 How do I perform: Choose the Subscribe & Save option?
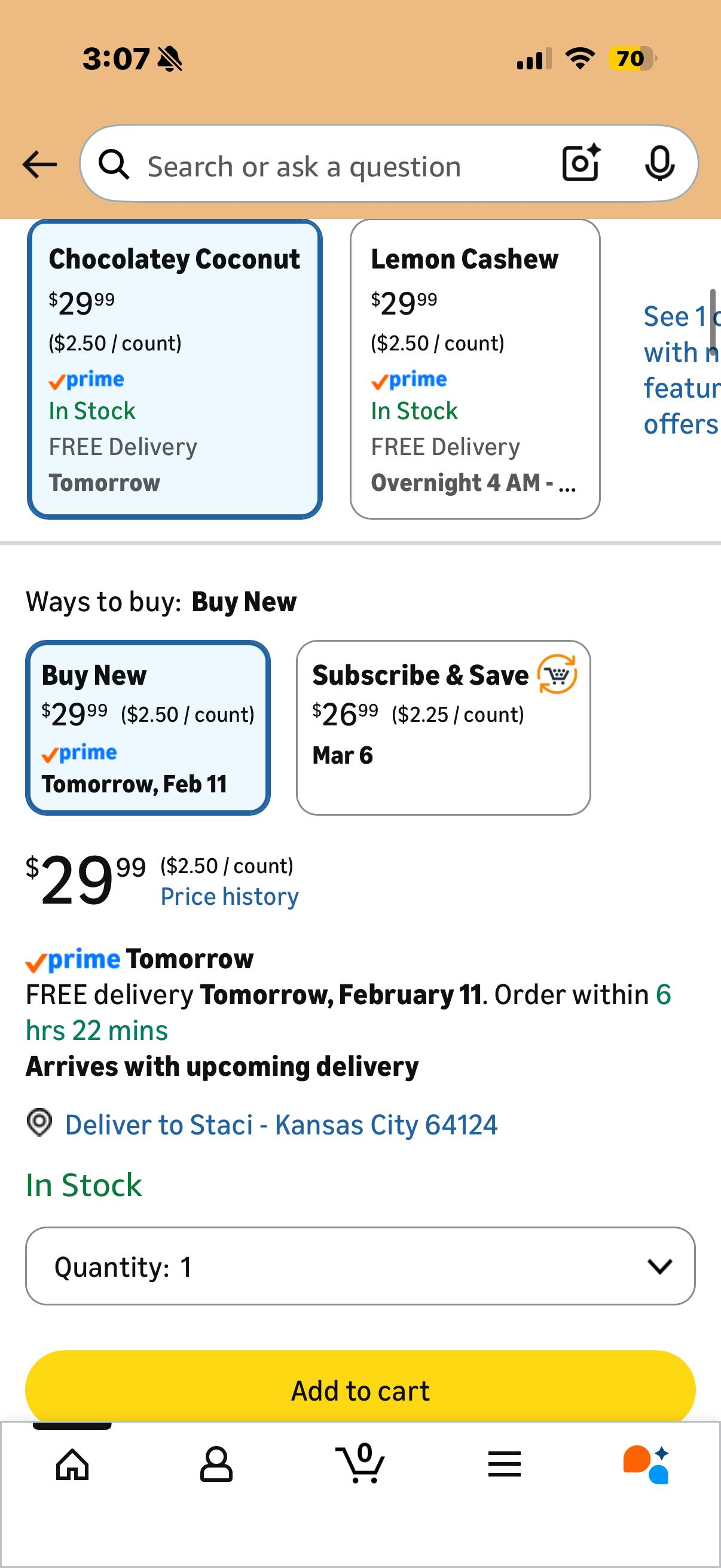tap(443, 727)
